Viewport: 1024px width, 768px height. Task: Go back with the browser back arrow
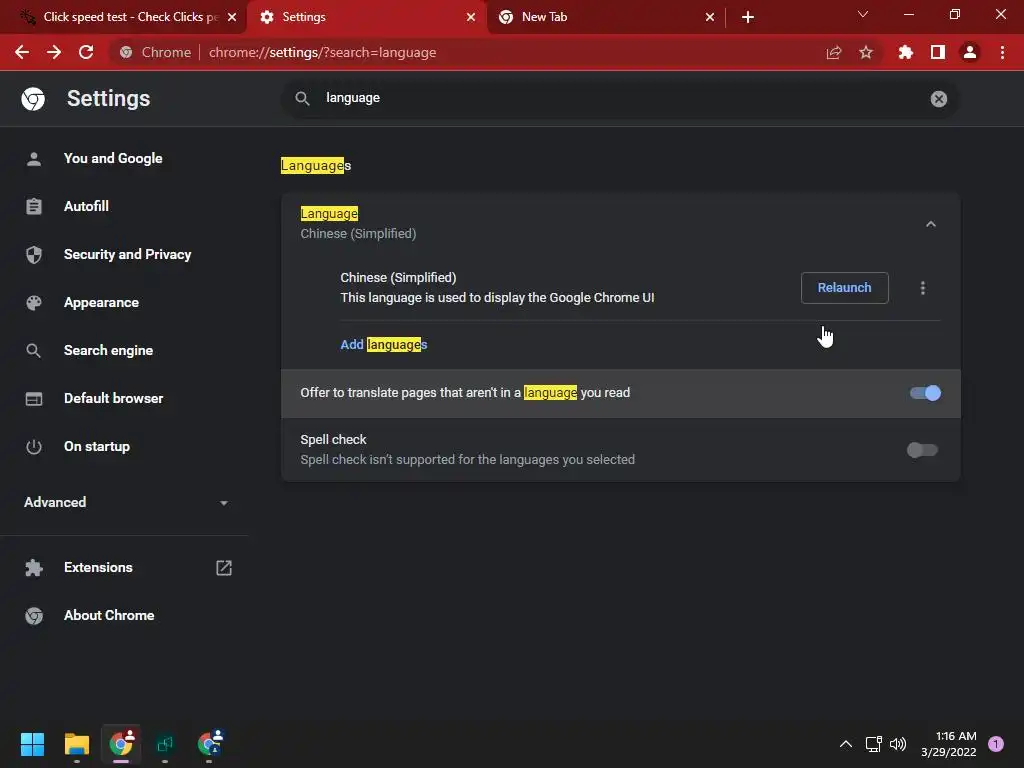pyautogui.click(x=22, y=52)
